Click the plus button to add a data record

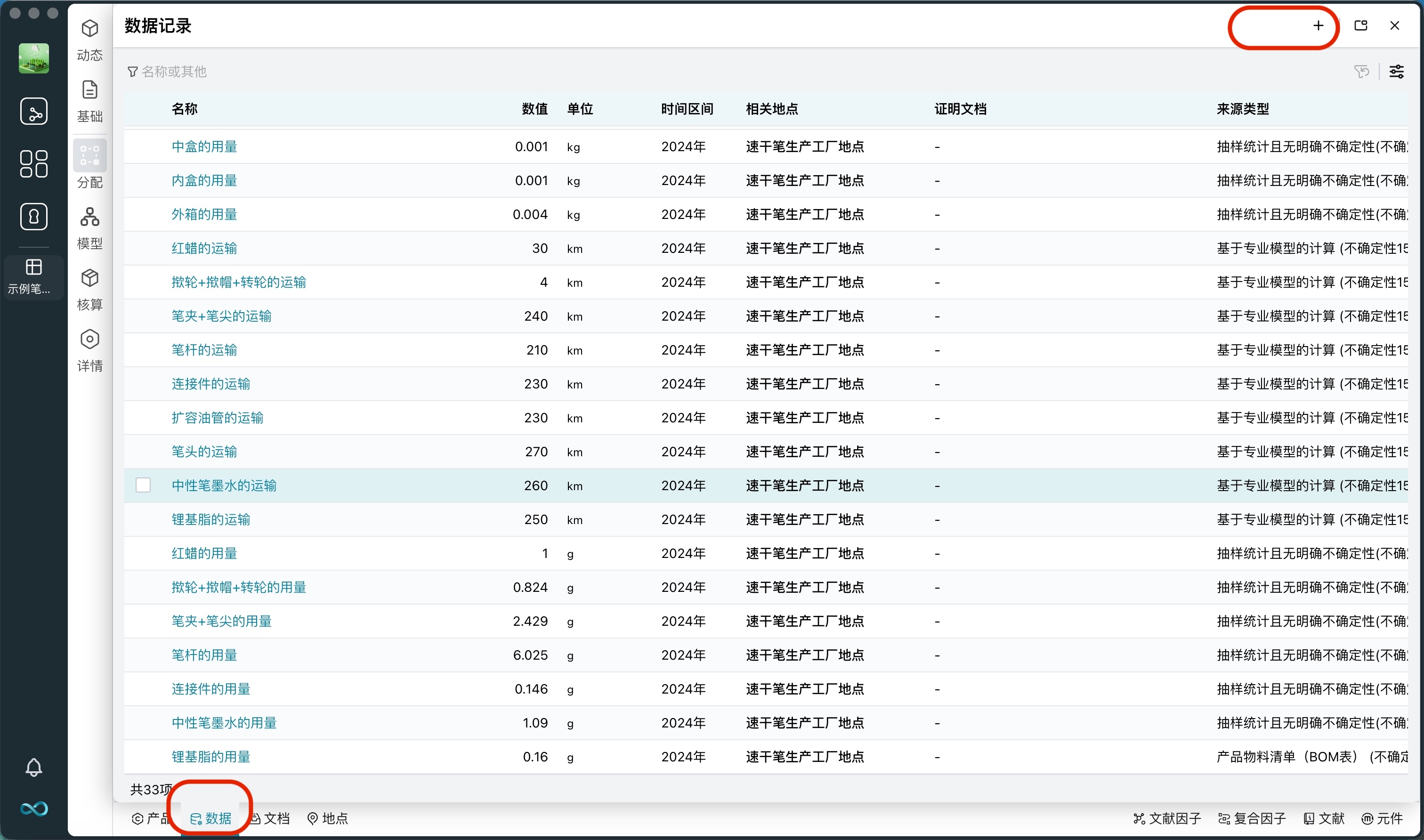[x=1318, y=25]
